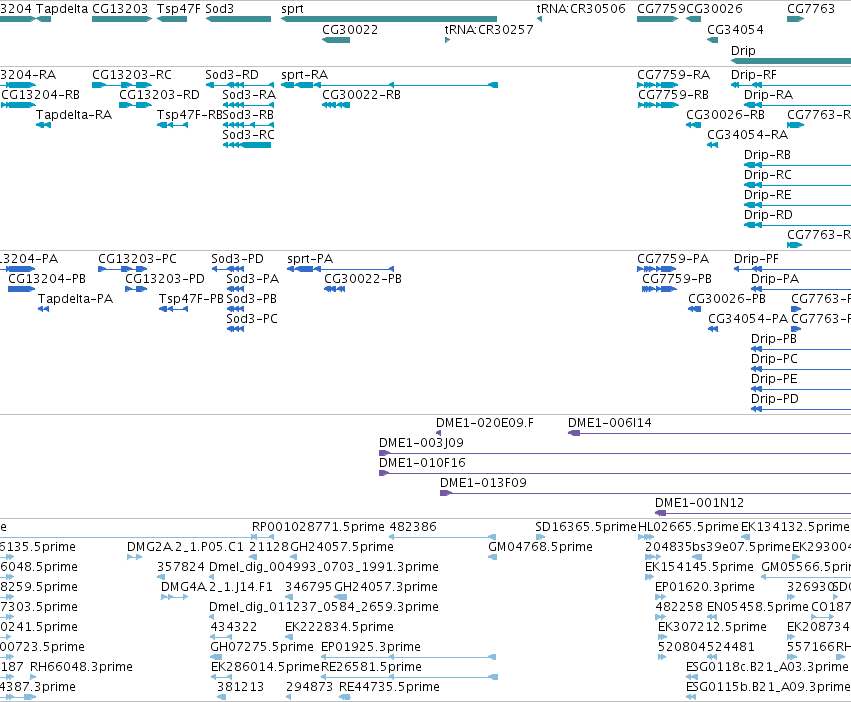Select transcript CG13203-RD
851x702 pixels.
coord(136,105)
